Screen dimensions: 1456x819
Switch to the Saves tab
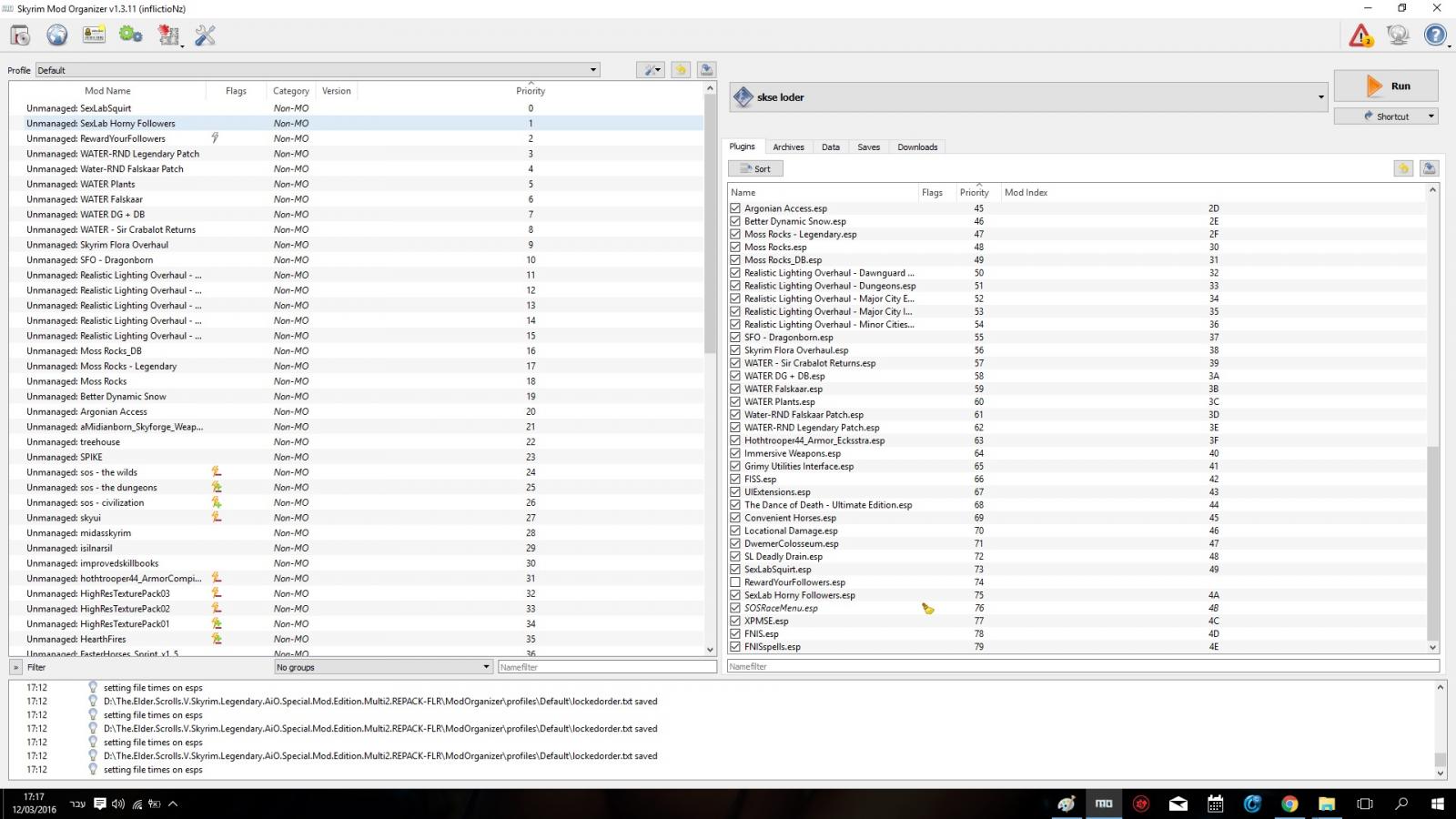pos(869,147)
